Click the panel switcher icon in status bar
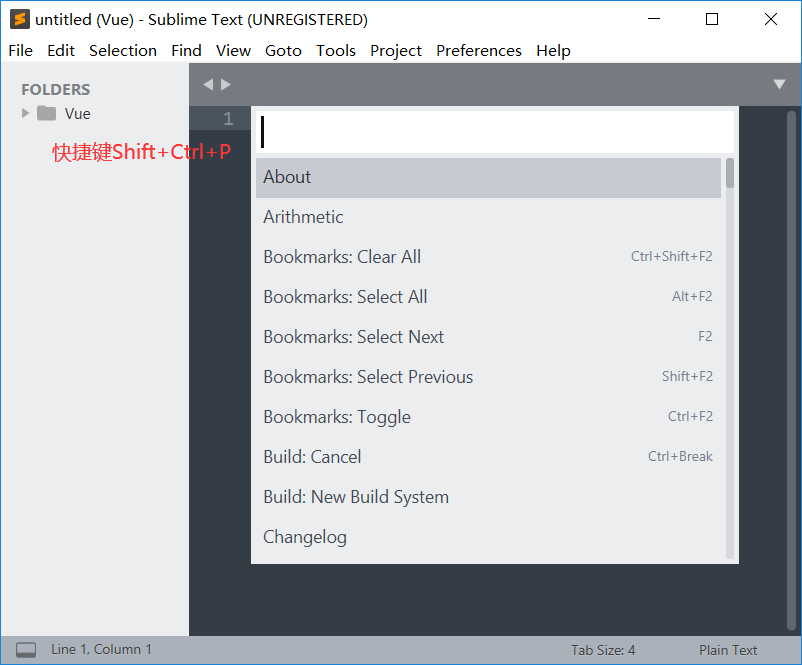 pyautogui.click(x=28, y=649)
